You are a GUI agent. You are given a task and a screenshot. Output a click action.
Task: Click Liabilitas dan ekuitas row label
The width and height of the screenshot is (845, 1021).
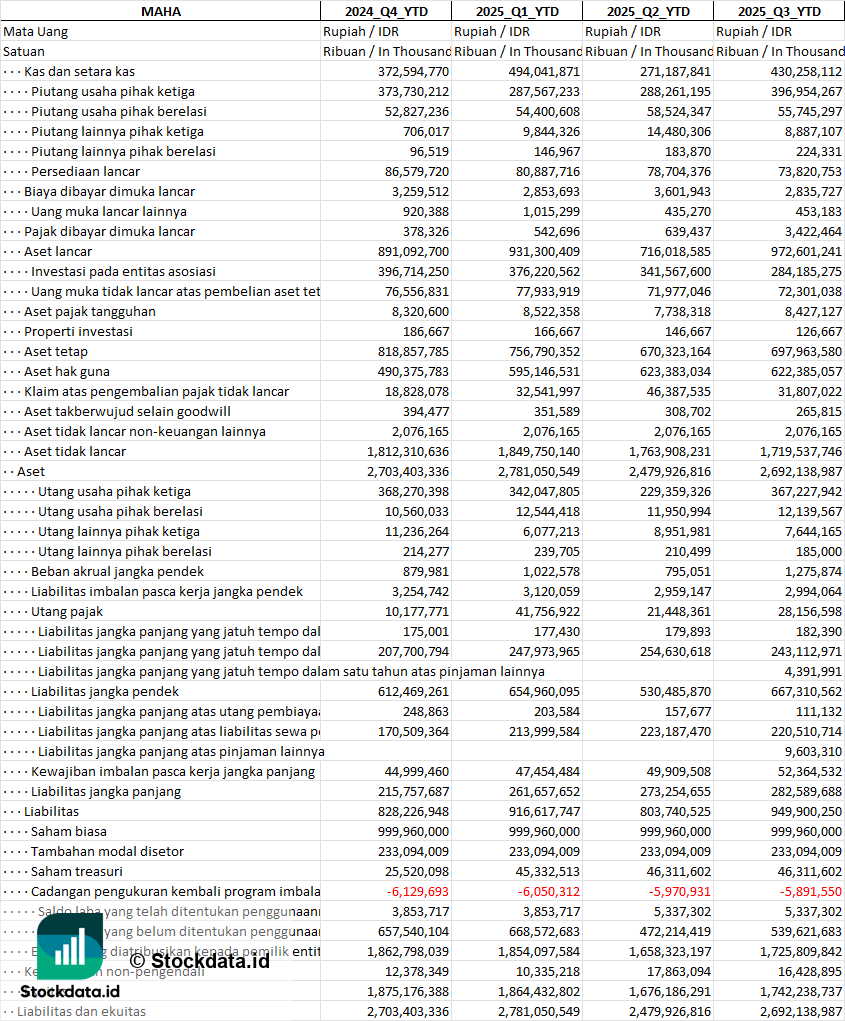click(81, 1012)
